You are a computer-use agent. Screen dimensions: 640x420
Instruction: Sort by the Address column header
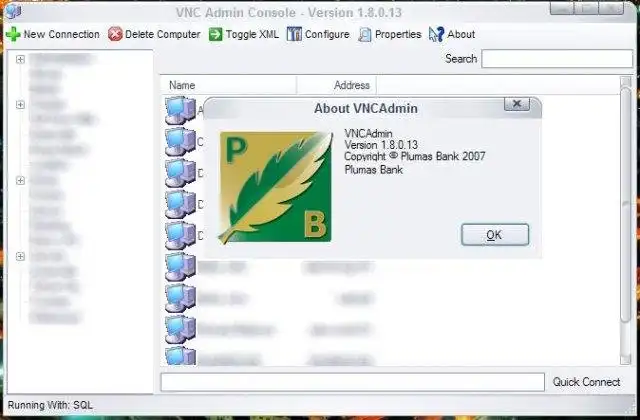[336, 85]
